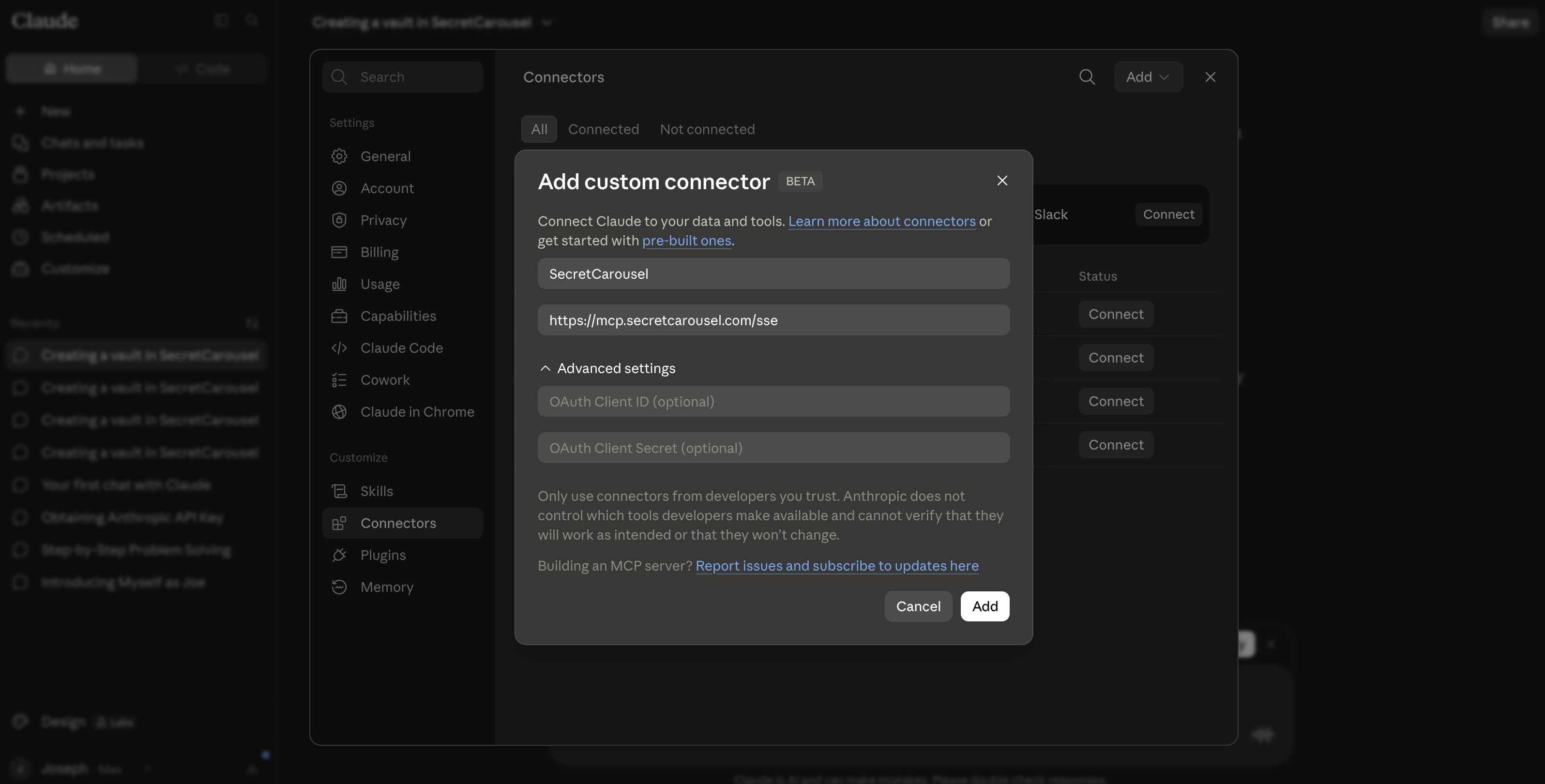Click the Home button in background sidebar
The image size is (1545, 784).
[72, 69]
